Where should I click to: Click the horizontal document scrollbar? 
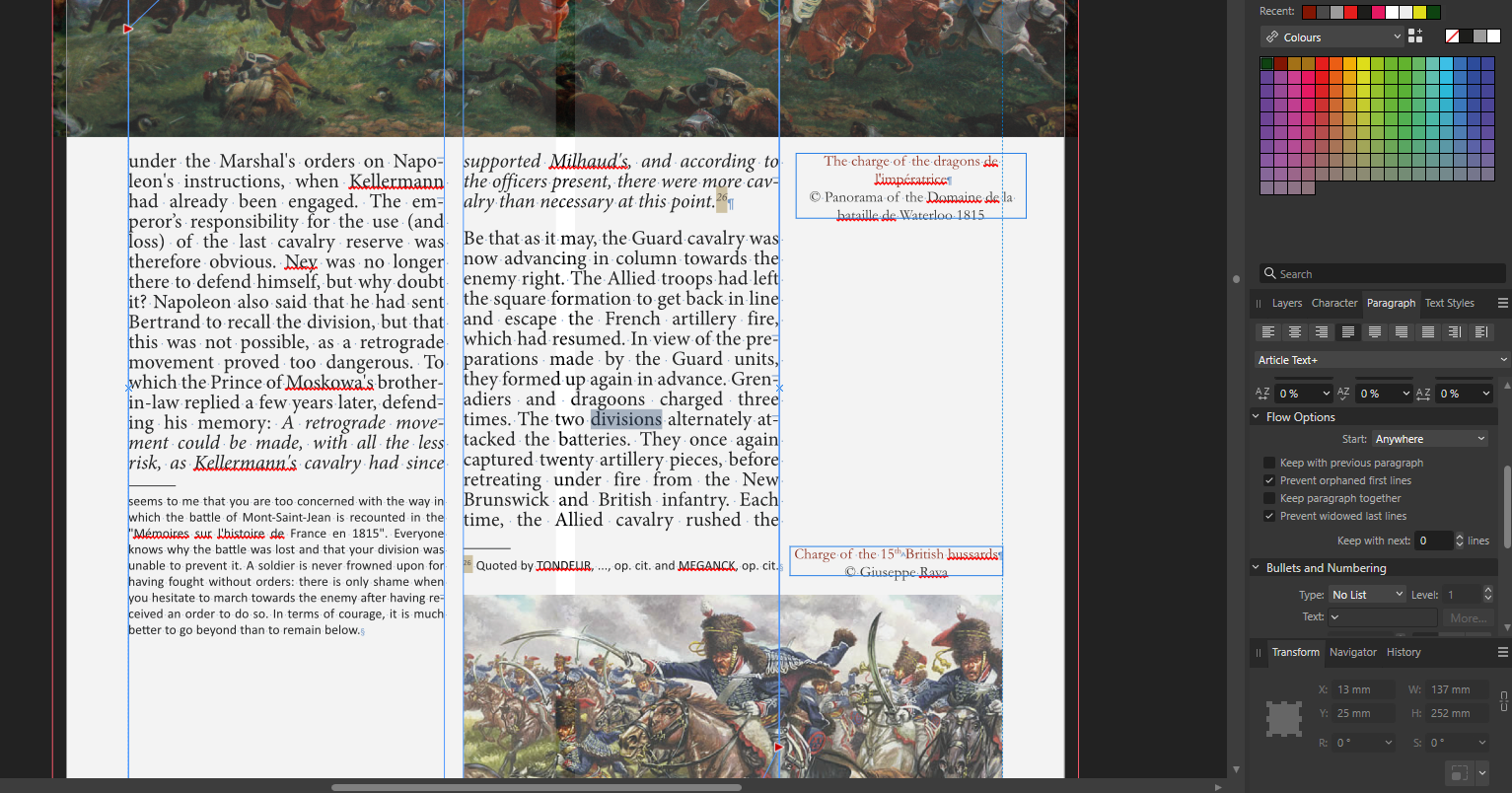coord(536,787)
